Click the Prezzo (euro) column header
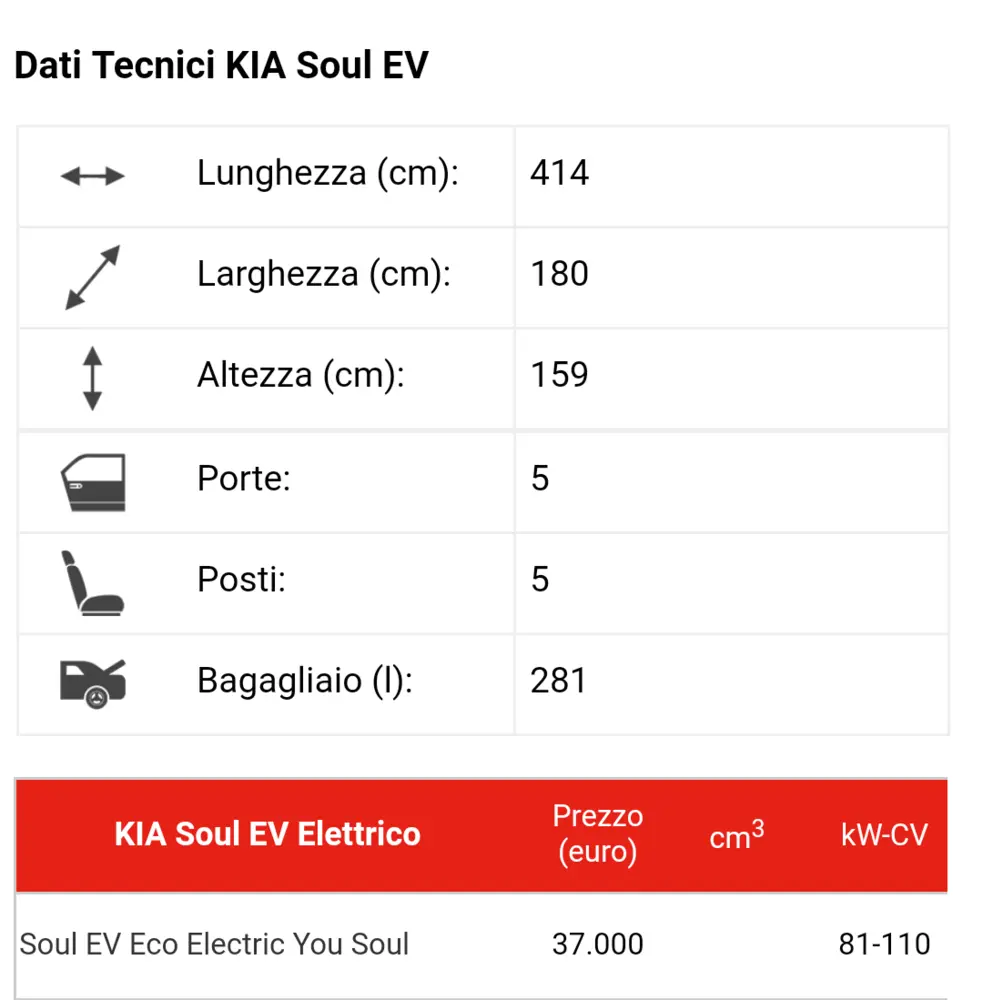Image resolution: width=983 pixels, height=1000 pixels. point(598,834)
